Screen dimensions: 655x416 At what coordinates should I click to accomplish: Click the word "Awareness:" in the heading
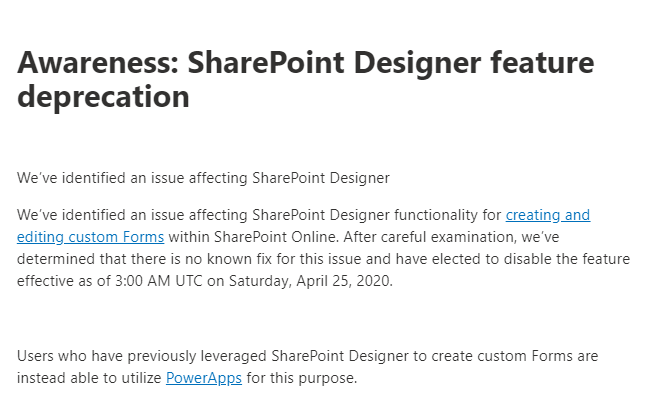pyautogui.click(x=99, y=63)
